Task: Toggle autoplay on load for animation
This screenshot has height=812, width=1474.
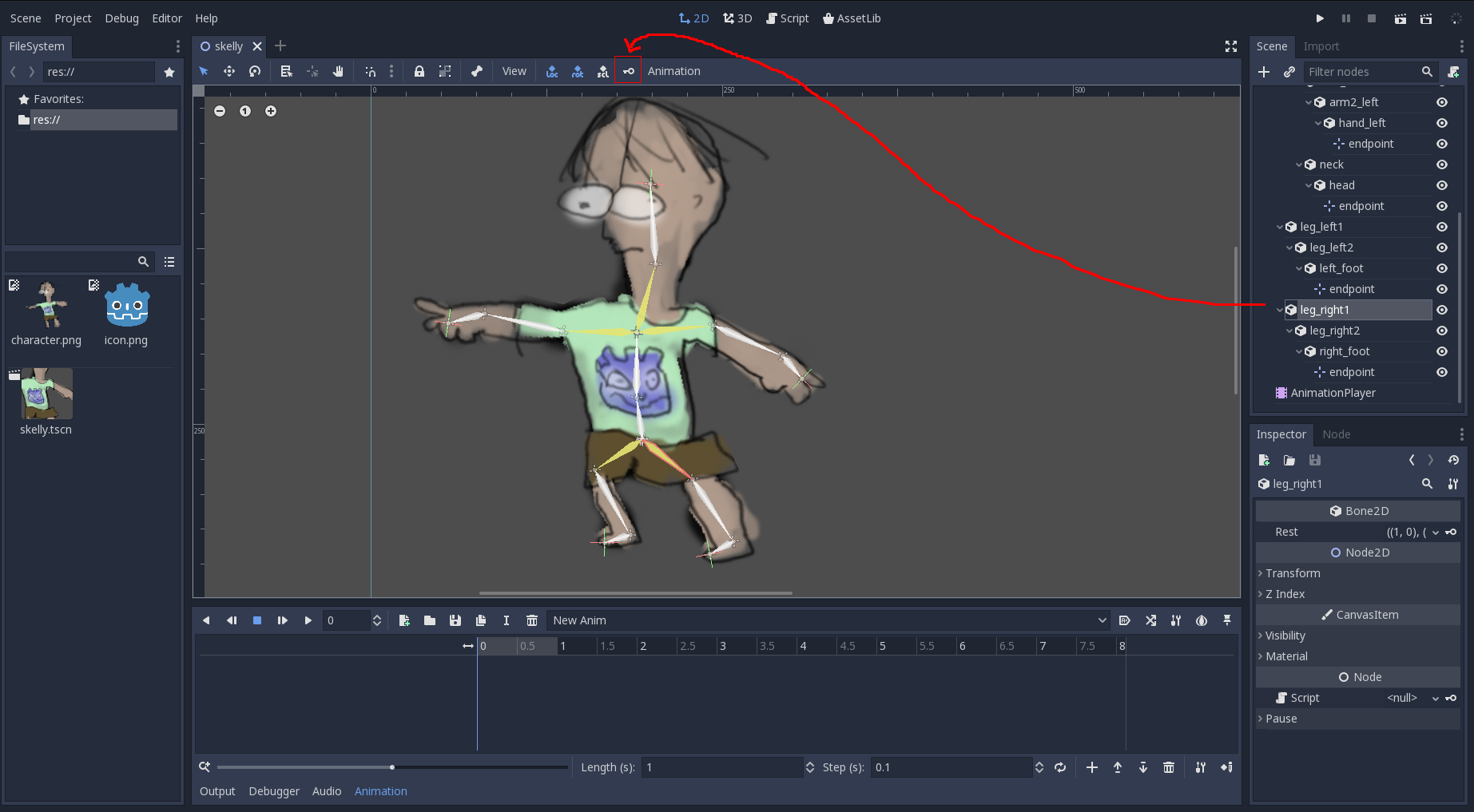Action: pyautogui.click(x=1125, y=620)
